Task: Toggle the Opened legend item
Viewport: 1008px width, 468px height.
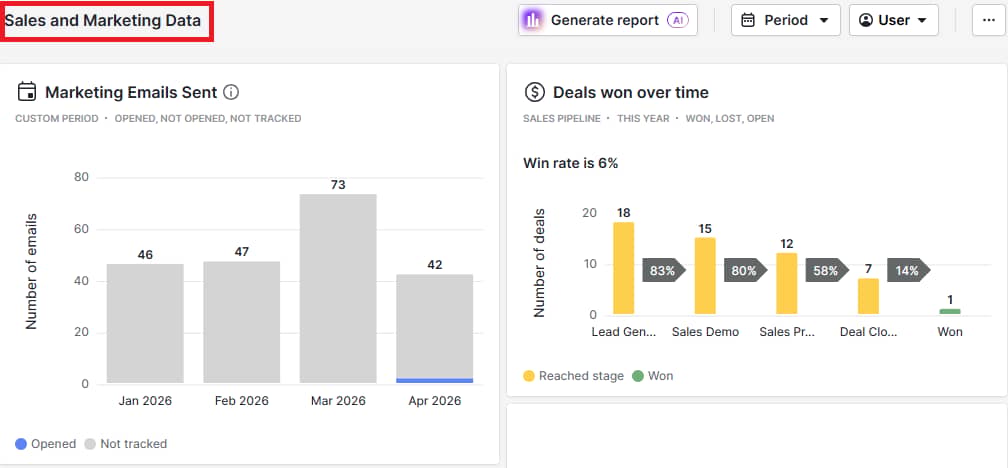Action: [x=46, y=444]
